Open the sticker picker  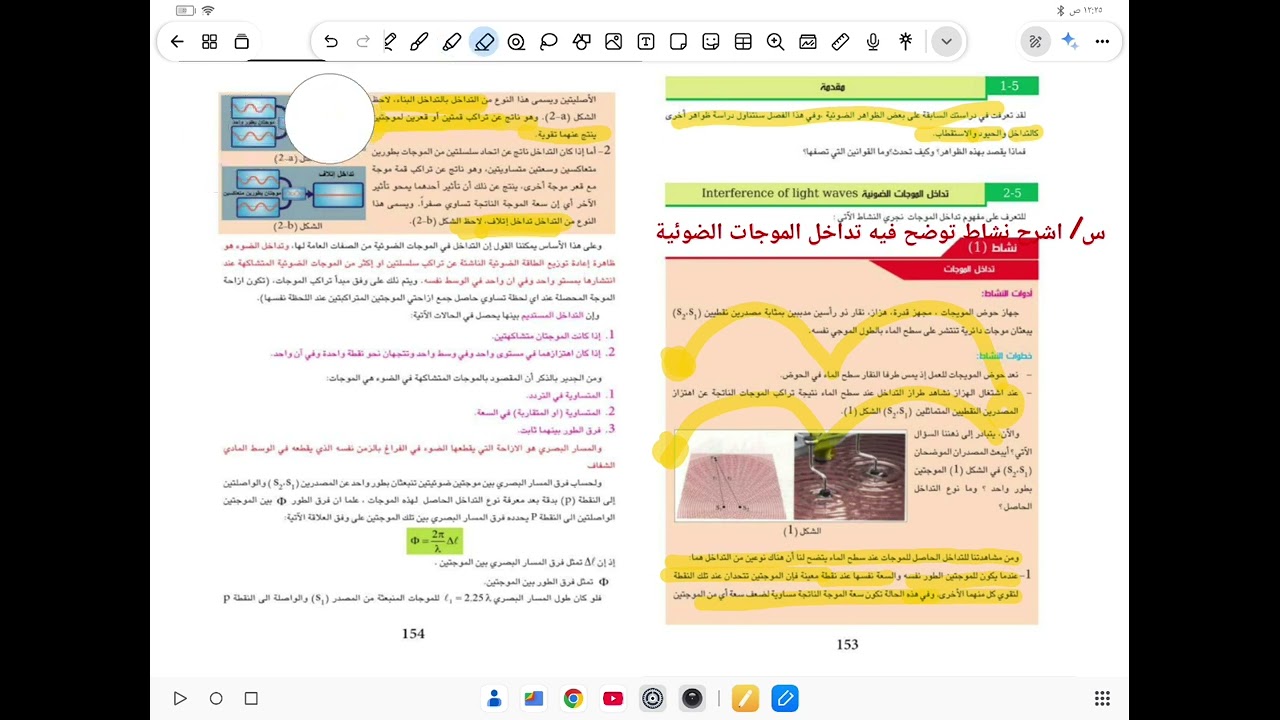pos(711,42)
